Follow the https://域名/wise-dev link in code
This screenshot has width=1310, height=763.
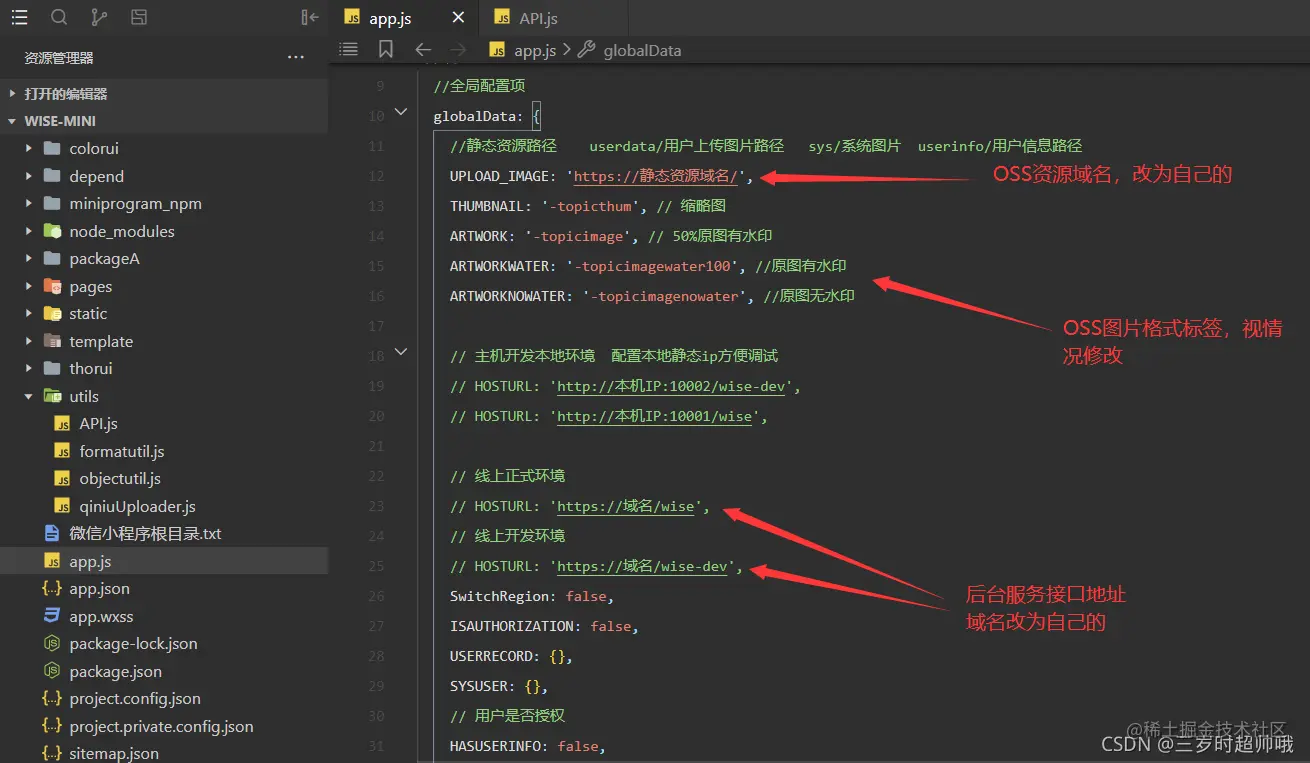tap(642, 566)
